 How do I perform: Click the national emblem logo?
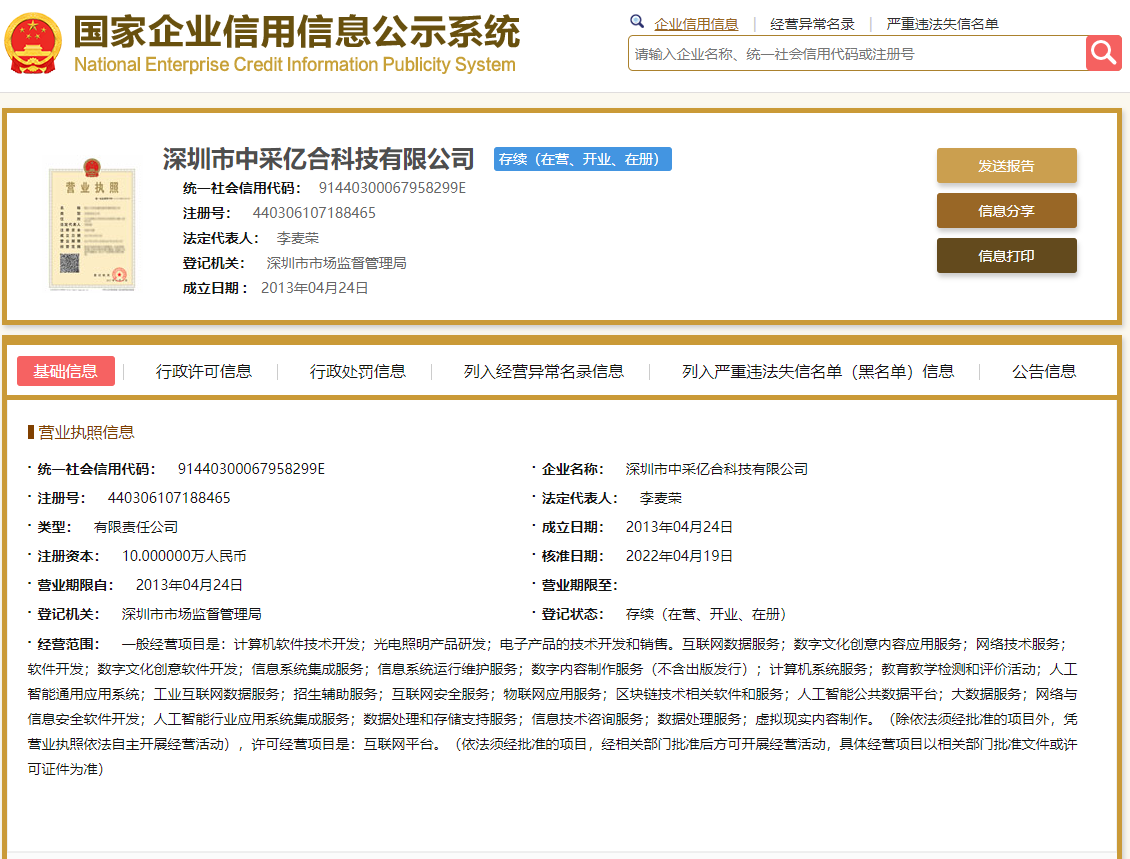pyautogui.click(x=33, y=45)
